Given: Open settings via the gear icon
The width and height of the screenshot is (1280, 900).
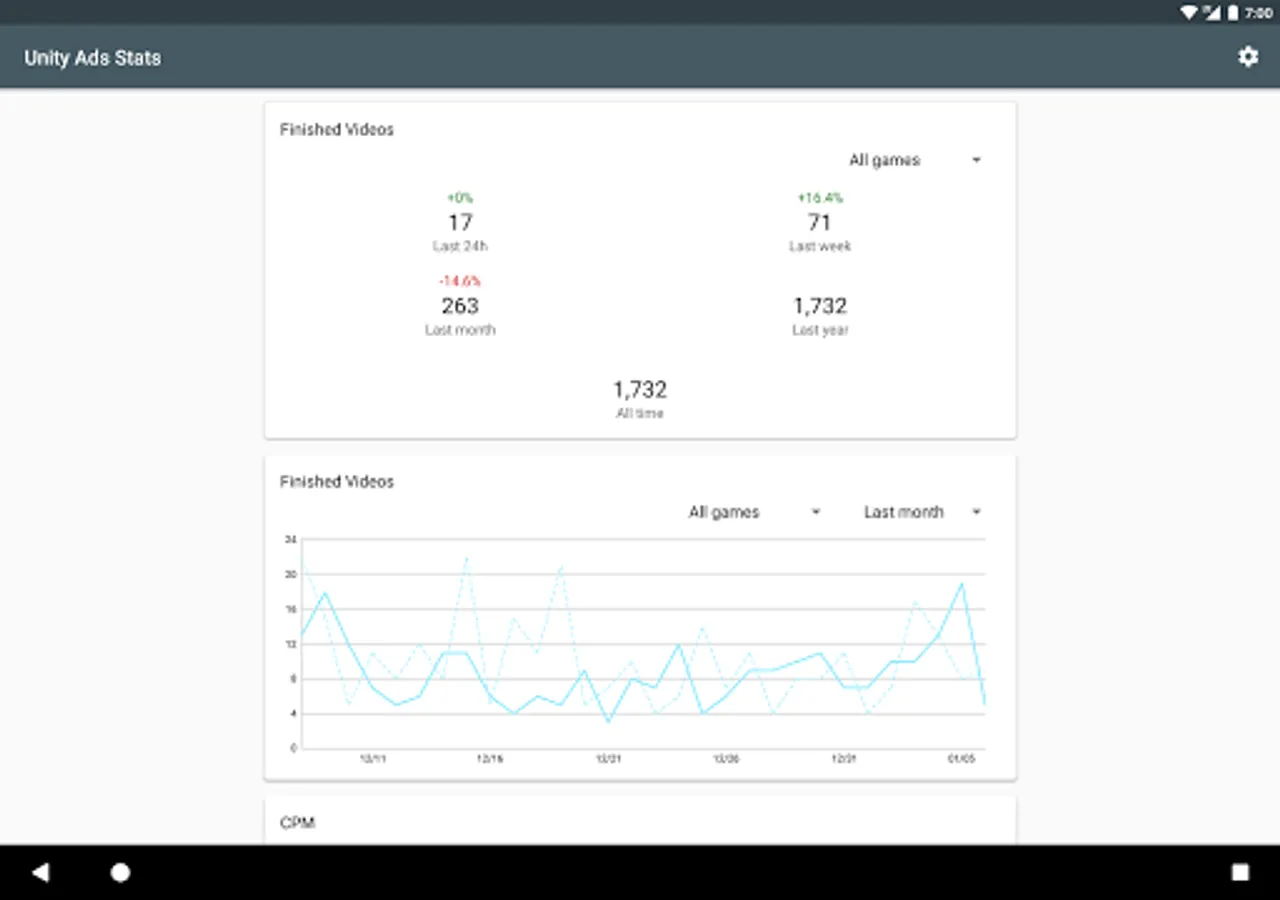Looking at the screenshot, I should (1248, 57).
